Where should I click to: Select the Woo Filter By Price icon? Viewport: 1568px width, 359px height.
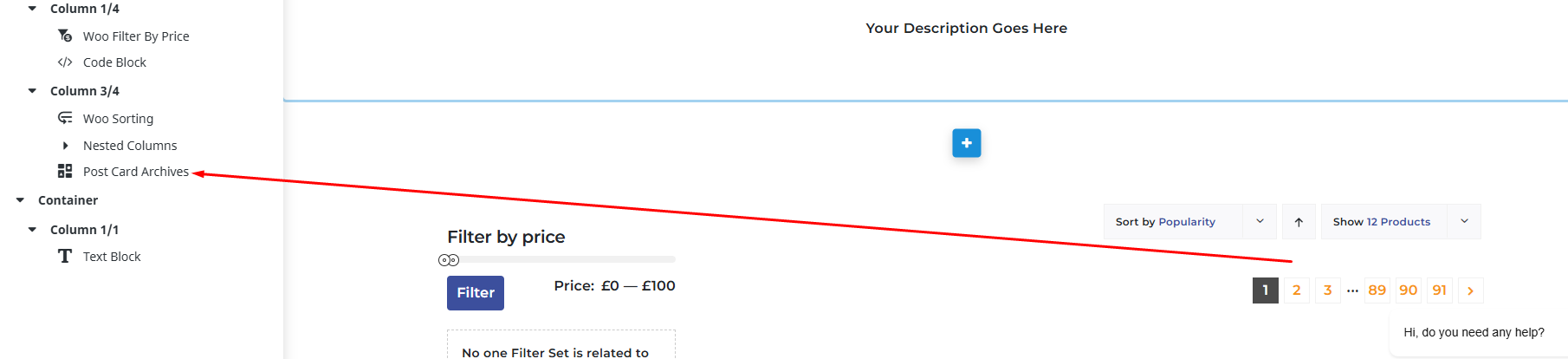point(65,36)
